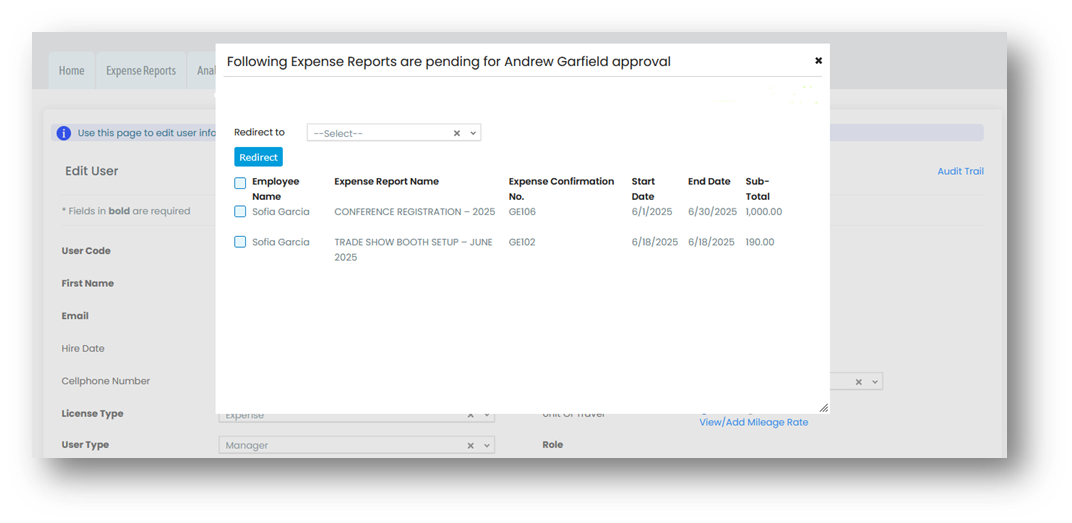Open the Audit Trail link
Screen dimensions: 1072x523
(961, 171)
